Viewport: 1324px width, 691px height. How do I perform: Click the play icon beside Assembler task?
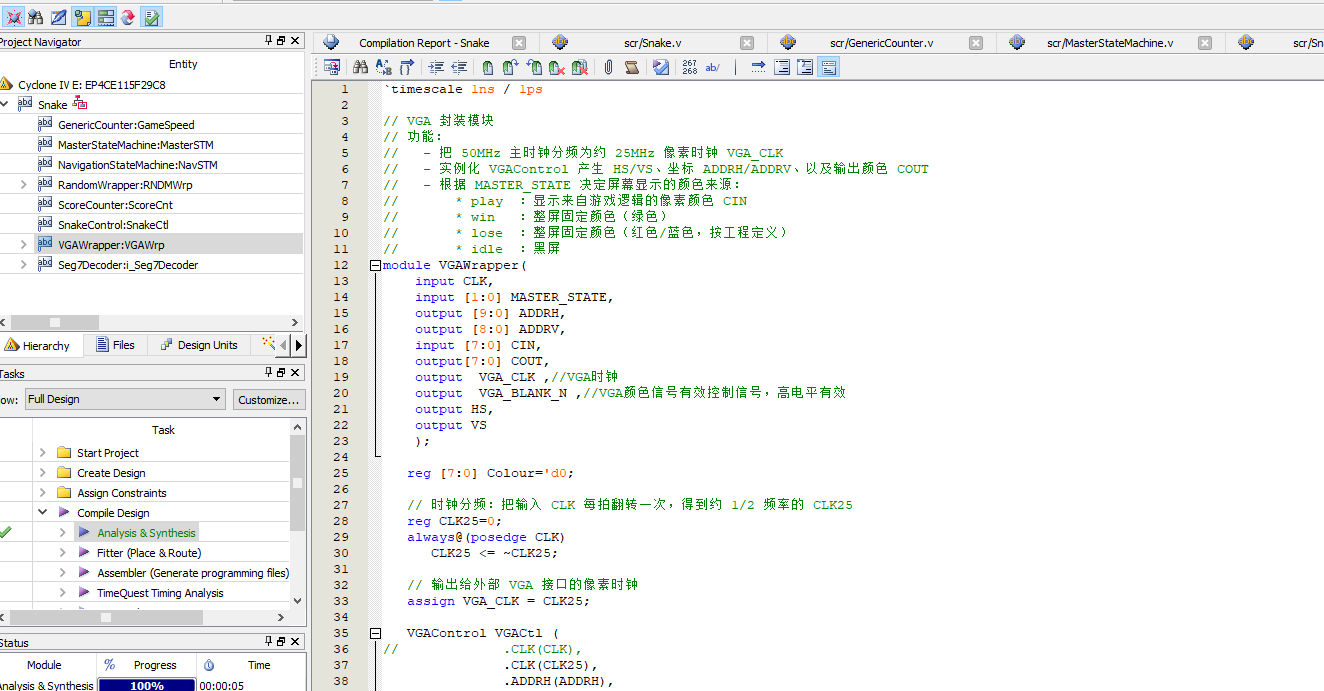click(84, 572)
